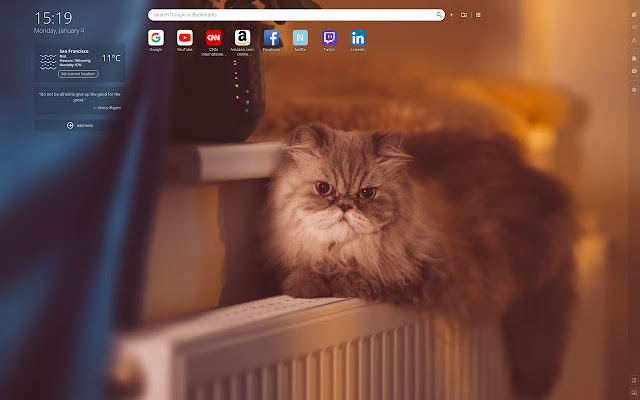Open the Facebook shortcut tile
The width and height of the screenshot is (640, 400).
point(271,38)
